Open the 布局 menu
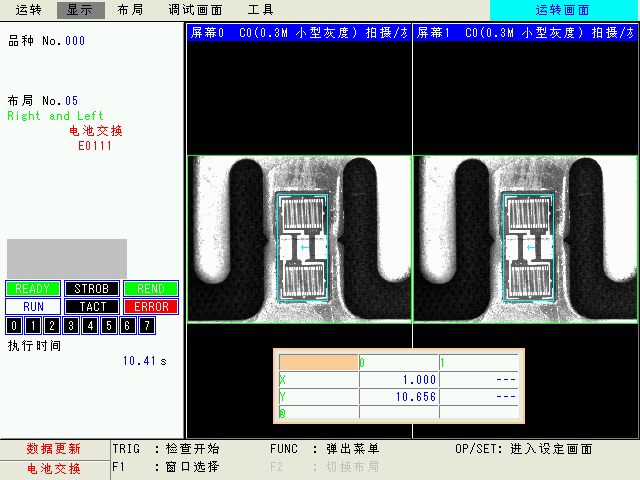 (130, 10)
